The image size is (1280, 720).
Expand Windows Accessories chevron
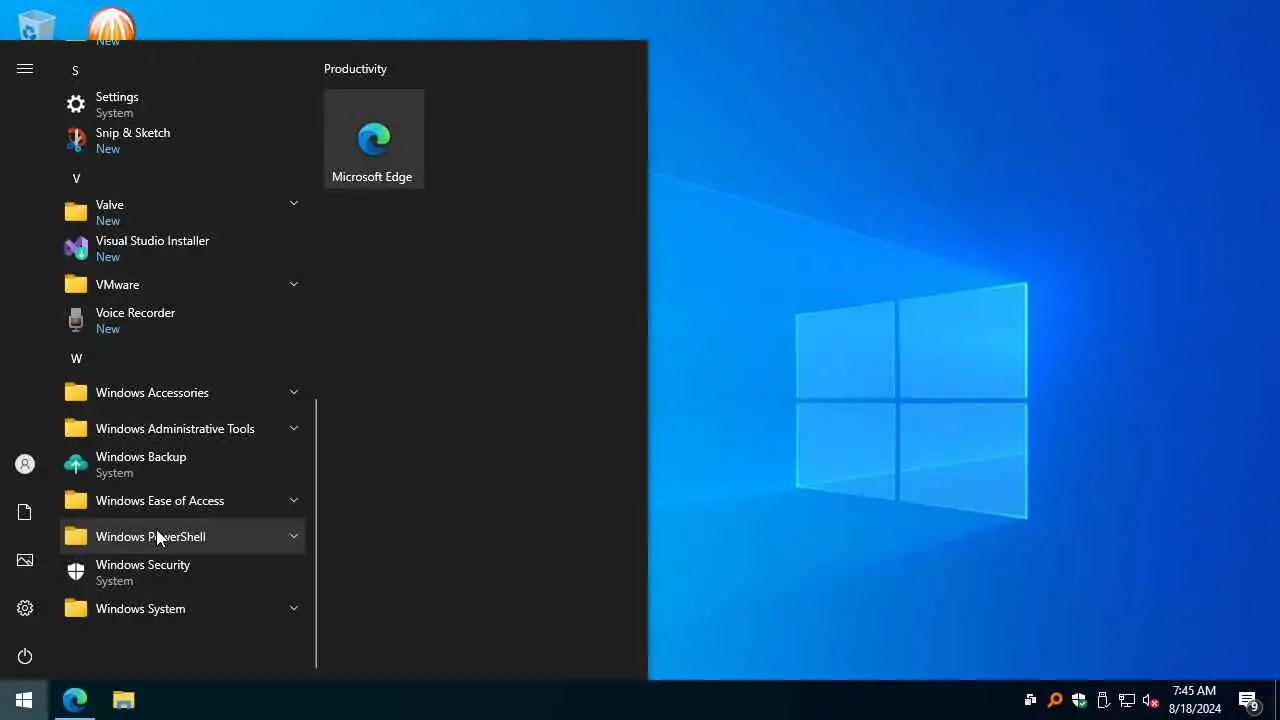[294, 392]
